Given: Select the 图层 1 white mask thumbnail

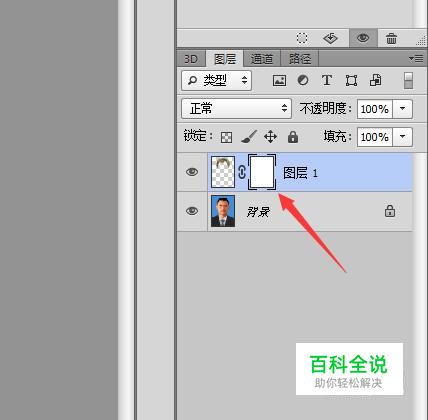Looking at the screenshot, I should pos(262,172).
